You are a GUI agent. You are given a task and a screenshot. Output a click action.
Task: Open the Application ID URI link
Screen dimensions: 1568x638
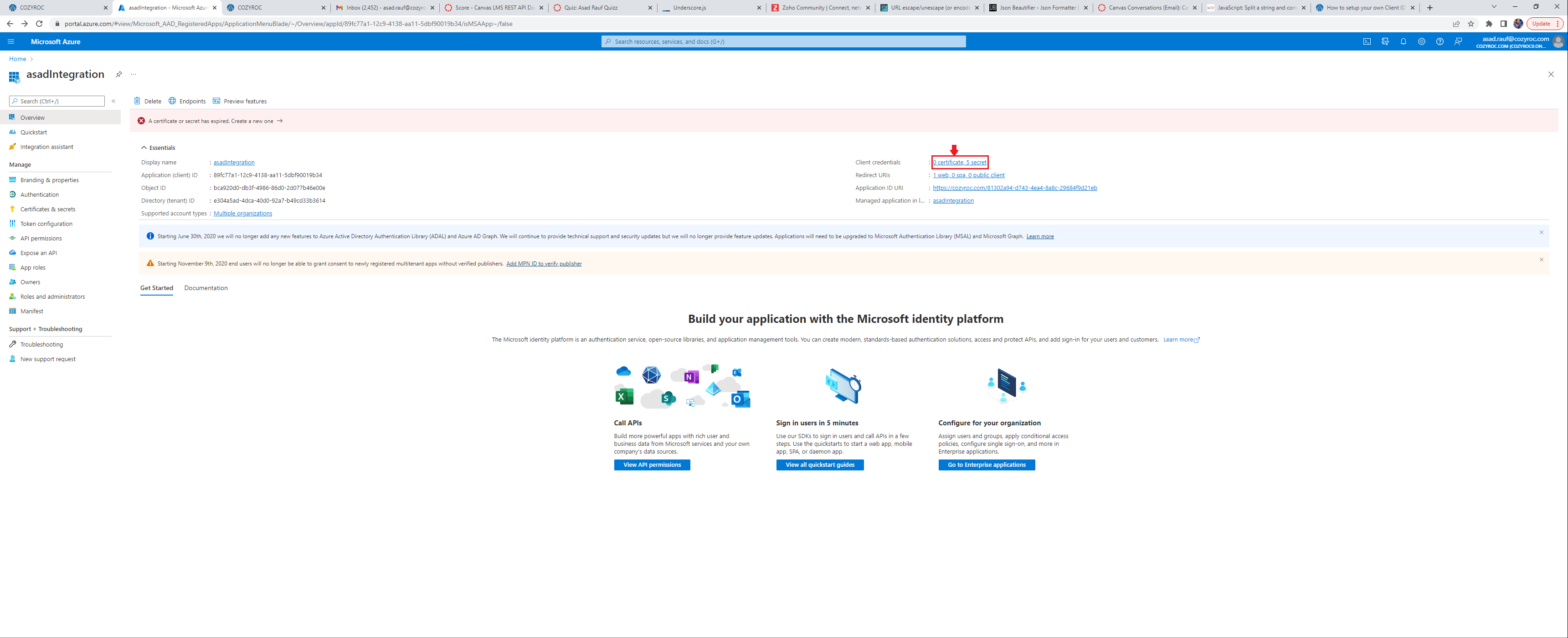click(1015, 188)
